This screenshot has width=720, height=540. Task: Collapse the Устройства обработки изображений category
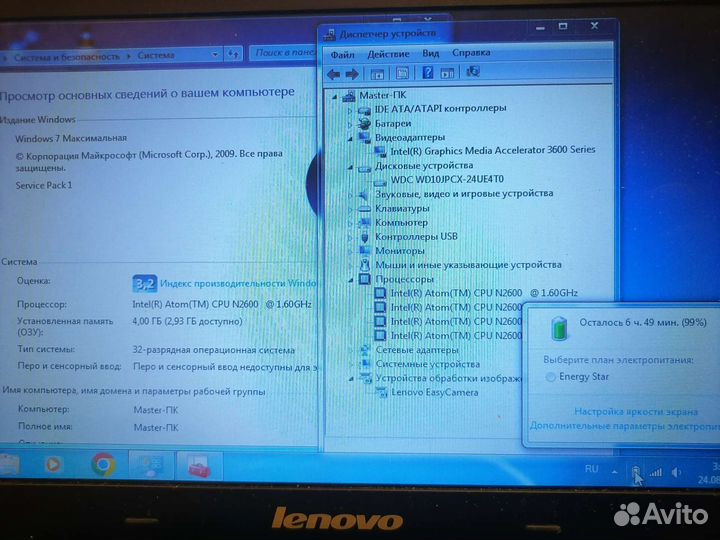[350, 379]
